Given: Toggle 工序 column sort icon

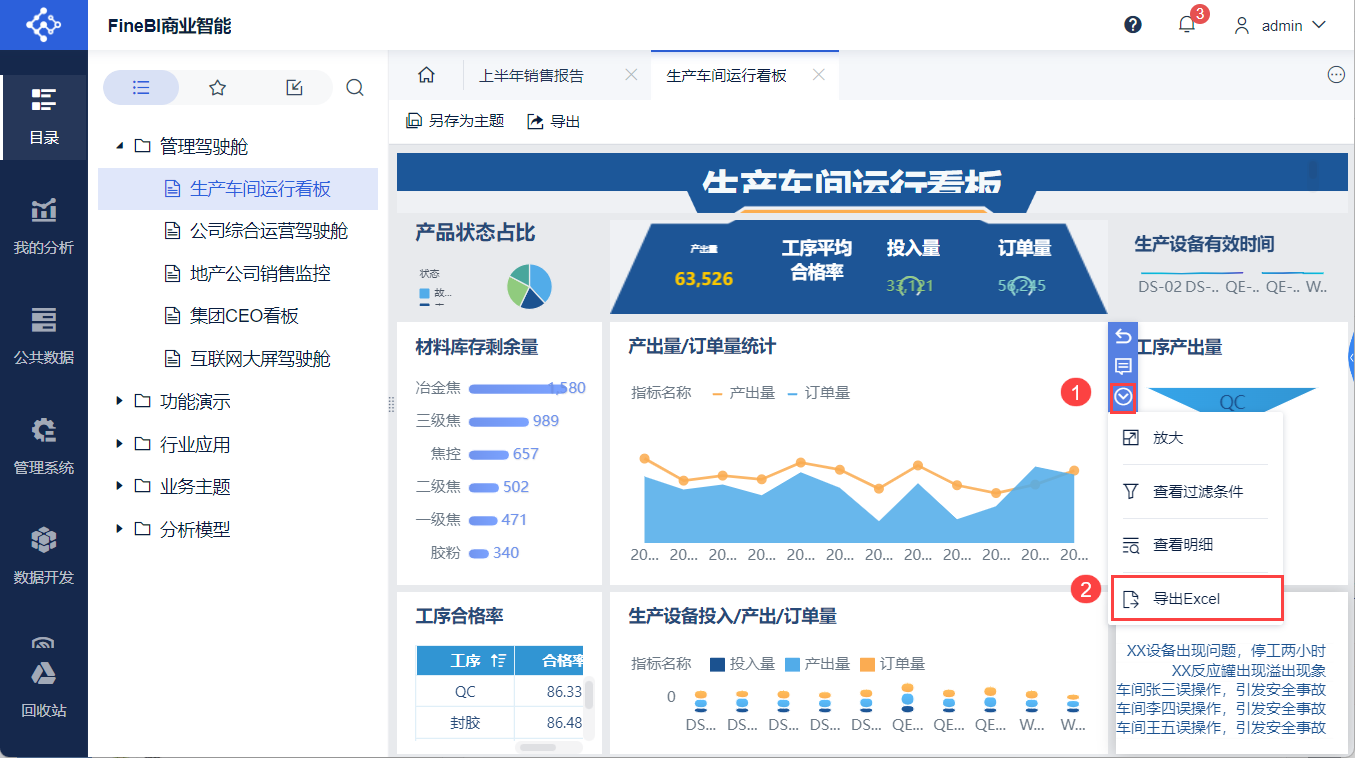Looking at the screenshot, I should [x=498, y=660].
